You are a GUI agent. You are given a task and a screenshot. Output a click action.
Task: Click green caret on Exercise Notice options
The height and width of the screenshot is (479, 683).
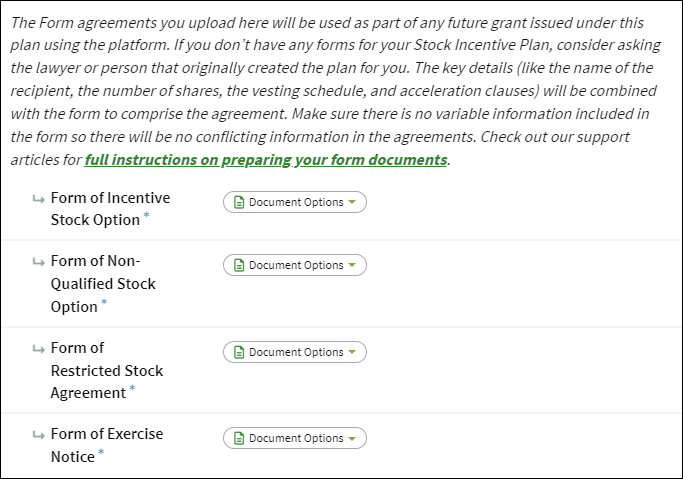352,439
